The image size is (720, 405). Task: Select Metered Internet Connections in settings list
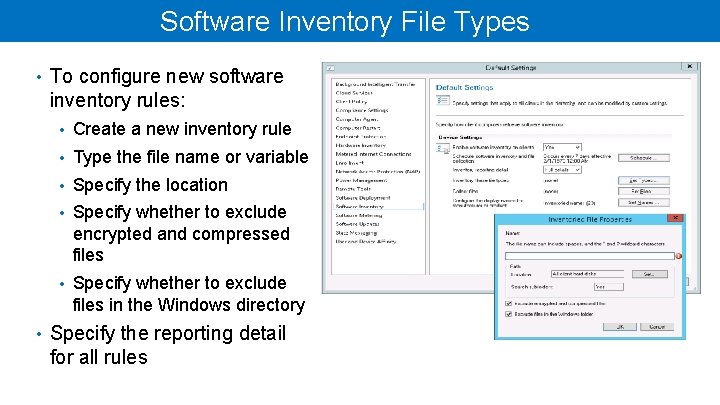point(373,154)
